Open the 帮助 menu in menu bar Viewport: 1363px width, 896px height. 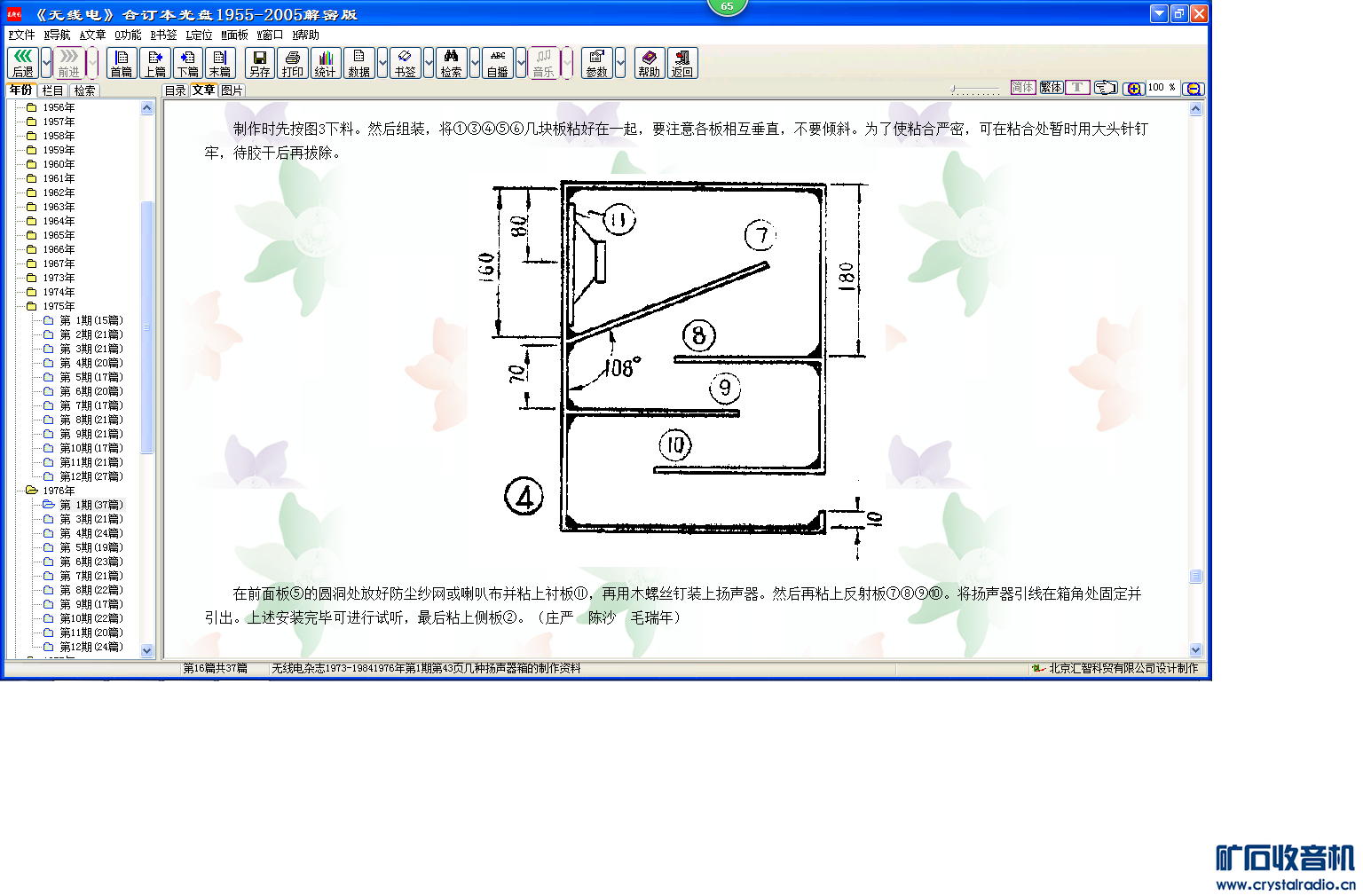[306, 35]
